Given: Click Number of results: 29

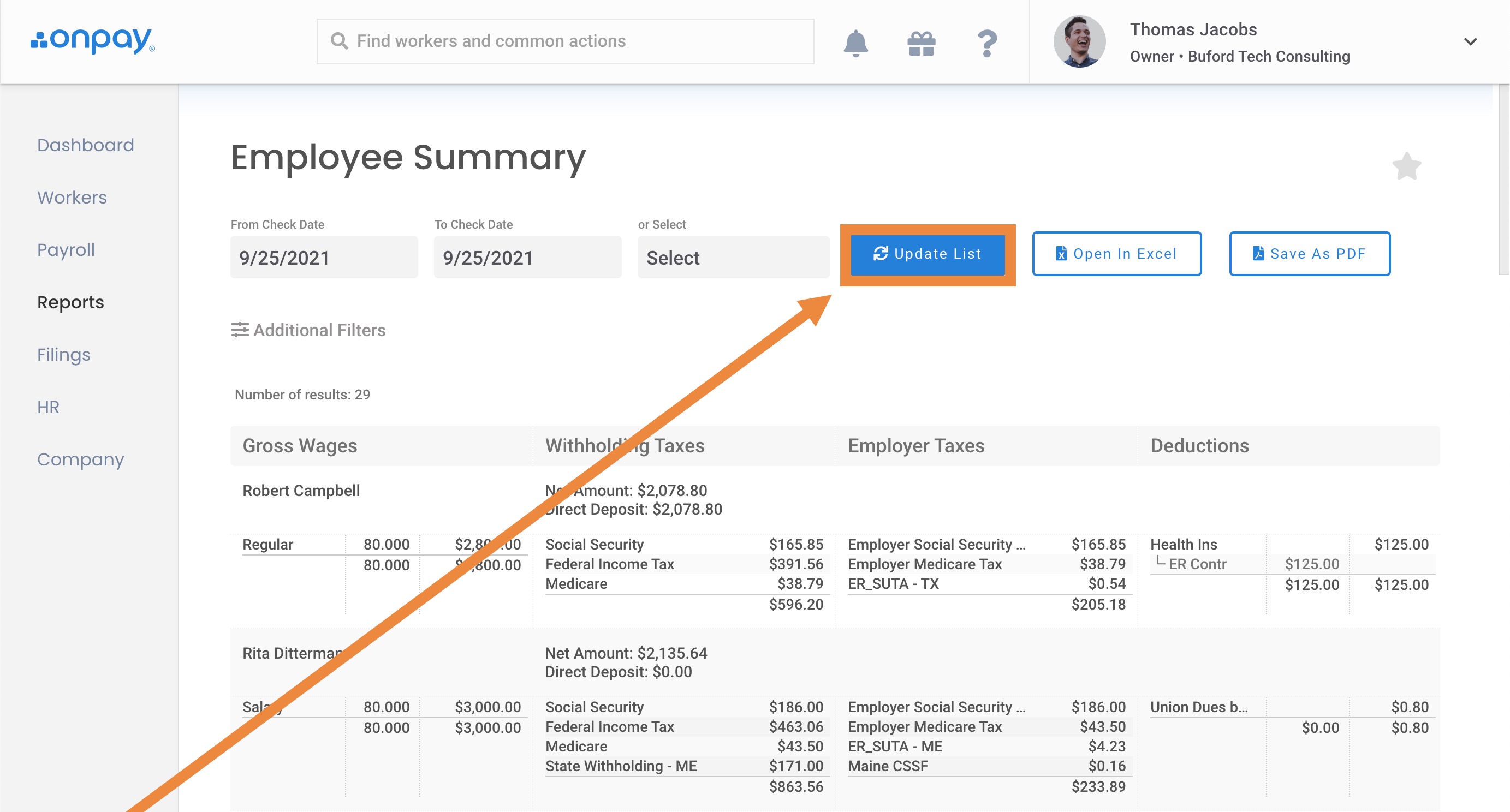Looking at the screenshot, I should point(302,395).
